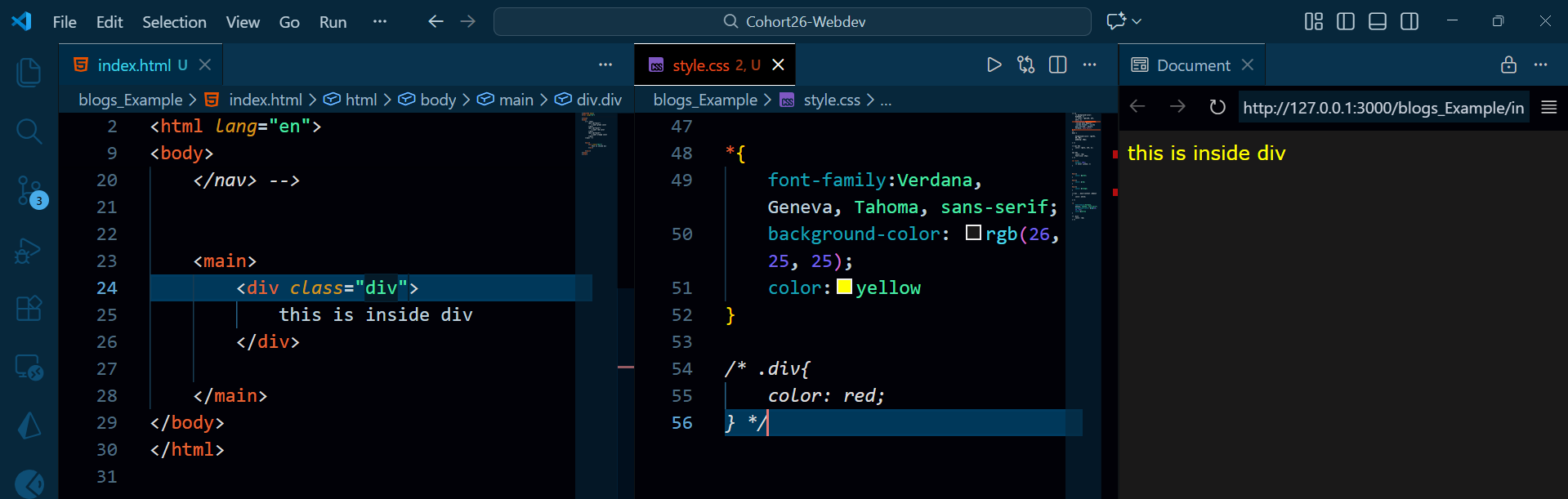Click the ellipsis at style.css breadcrumb end
Viewport: 1568px width, 499px height.
[887, 100]
